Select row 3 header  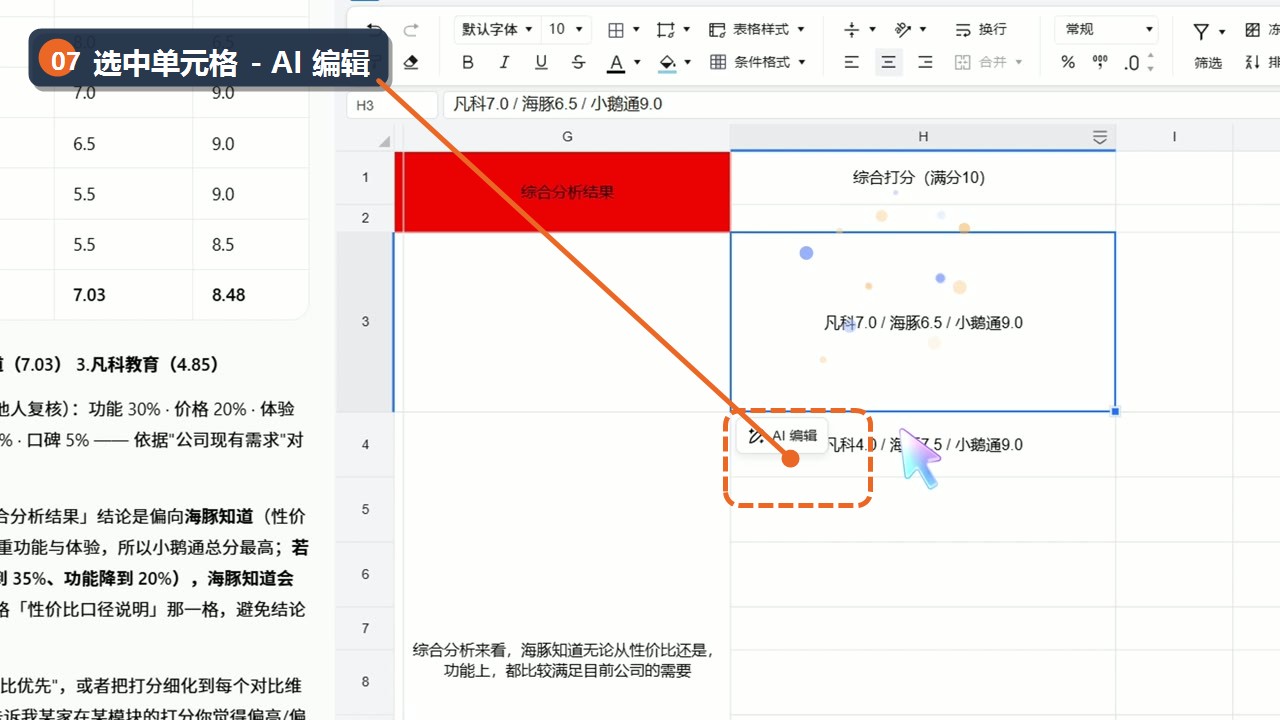click(x=365, y=322)
